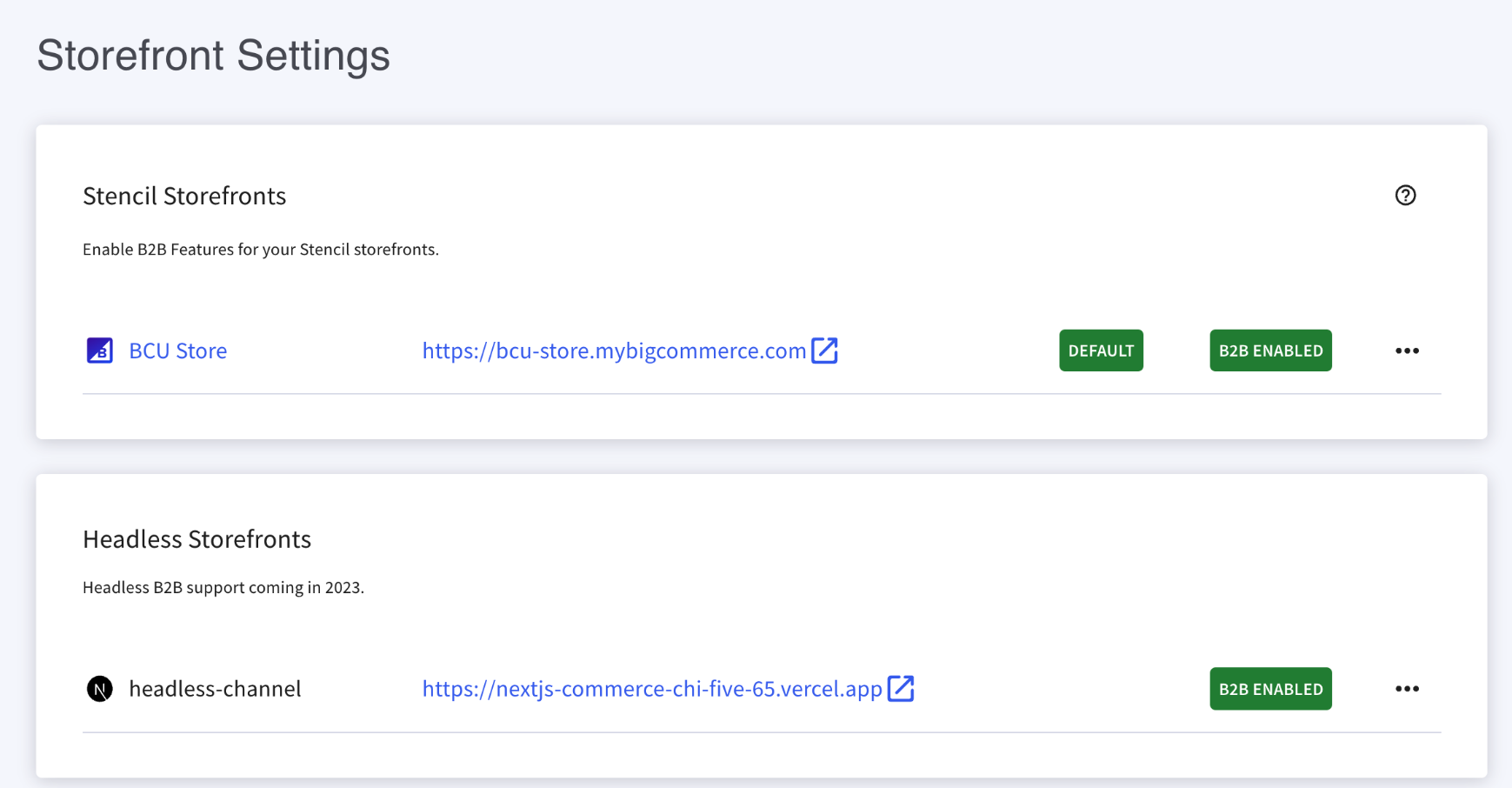
Task: Click 'Headless B2B support coming in 2023' text
Action: [223, 588]
